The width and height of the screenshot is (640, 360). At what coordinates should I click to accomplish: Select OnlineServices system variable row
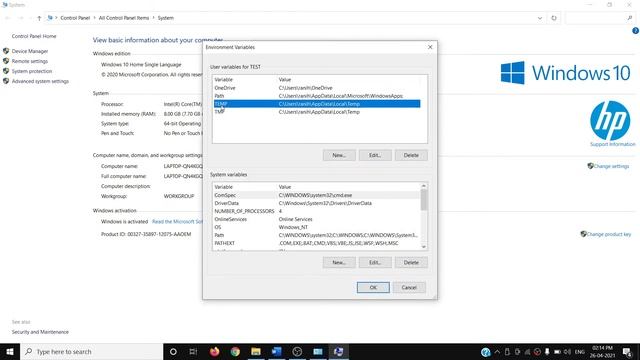tap(316, 219)
